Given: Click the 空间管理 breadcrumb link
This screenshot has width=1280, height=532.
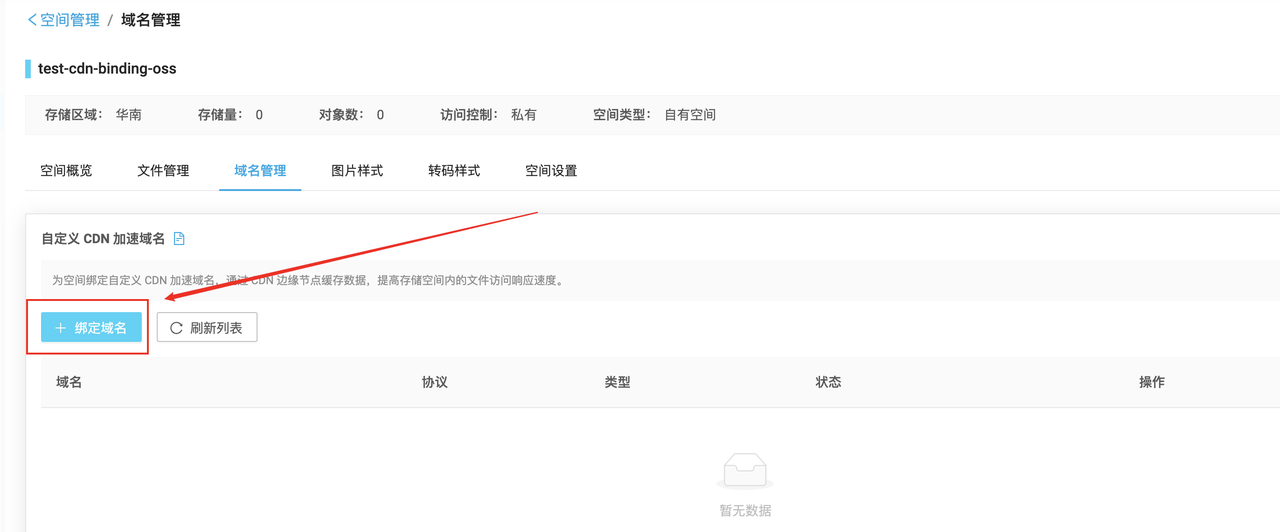Looking at the screenshot, I should [x=70, y=20].
